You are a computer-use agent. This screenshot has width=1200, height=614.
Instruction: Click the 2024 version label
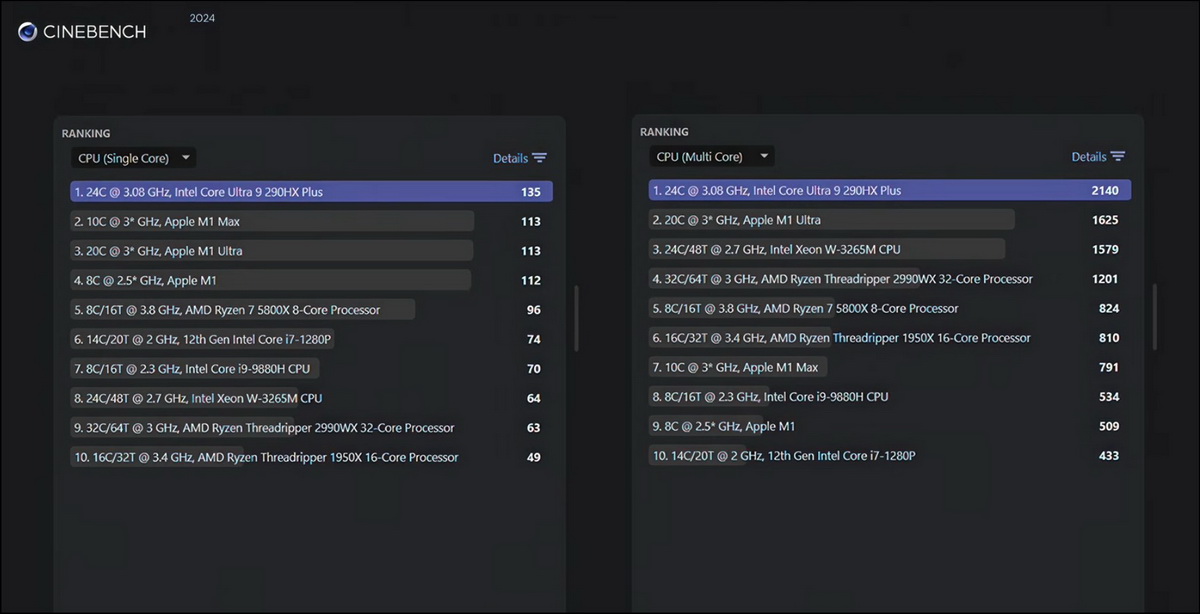[202, 18]
